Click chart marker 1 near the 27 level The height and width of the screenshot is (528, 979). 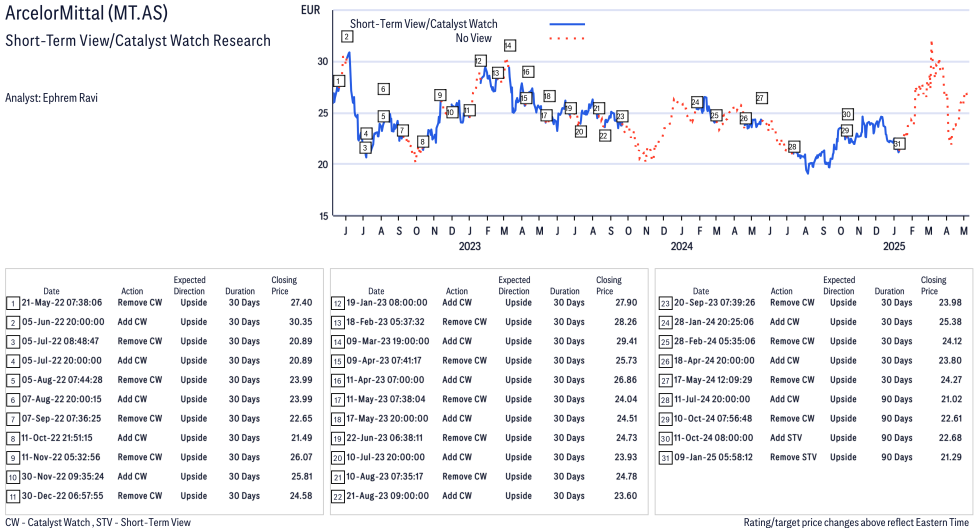coord(338,81)
